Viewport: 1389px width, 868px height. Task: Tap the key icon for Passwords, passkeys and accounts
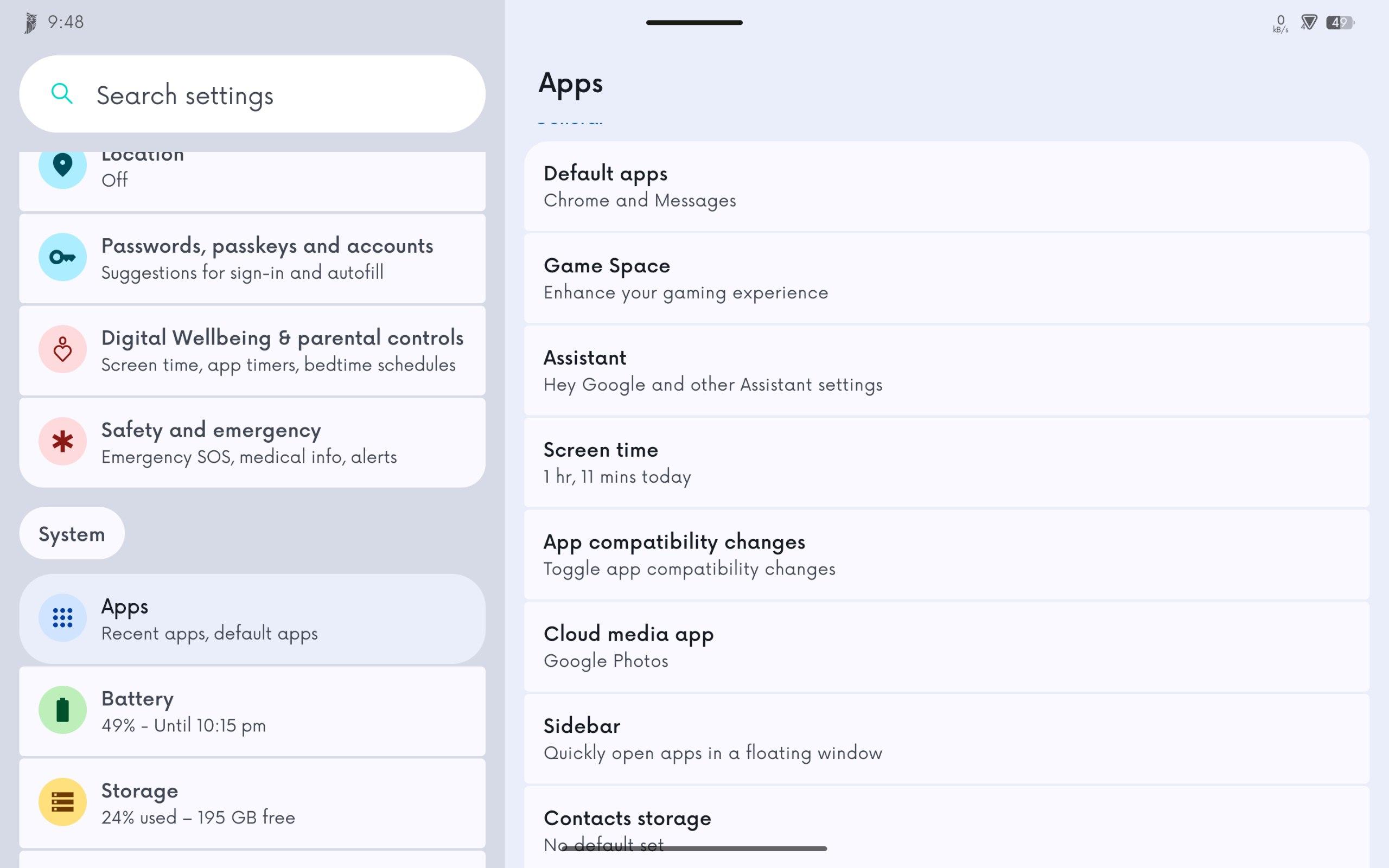[x=62, y=257]
